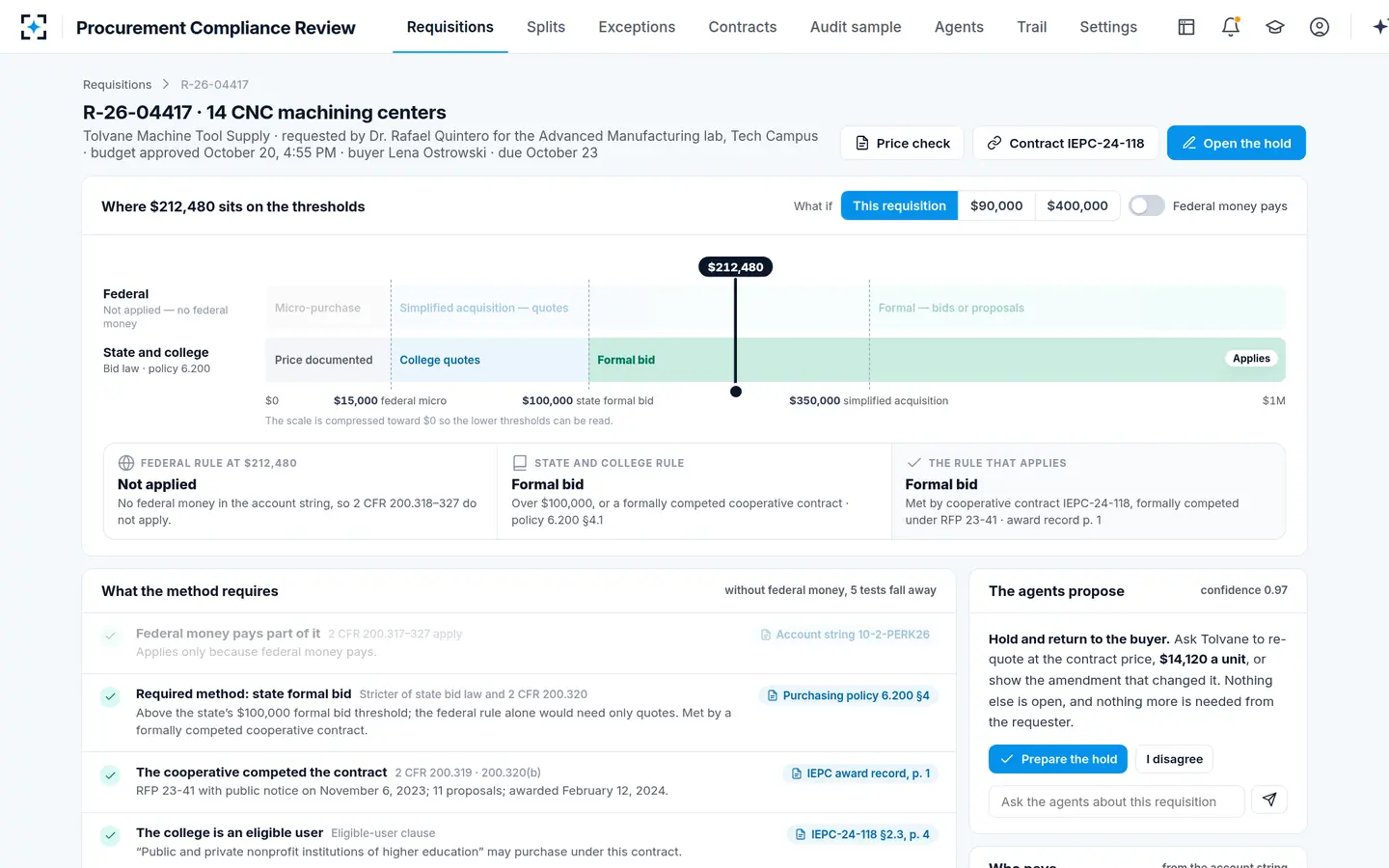Open the sparkle assistant icon
The width and height of the screenshot is (1389, 868).
1379,27
